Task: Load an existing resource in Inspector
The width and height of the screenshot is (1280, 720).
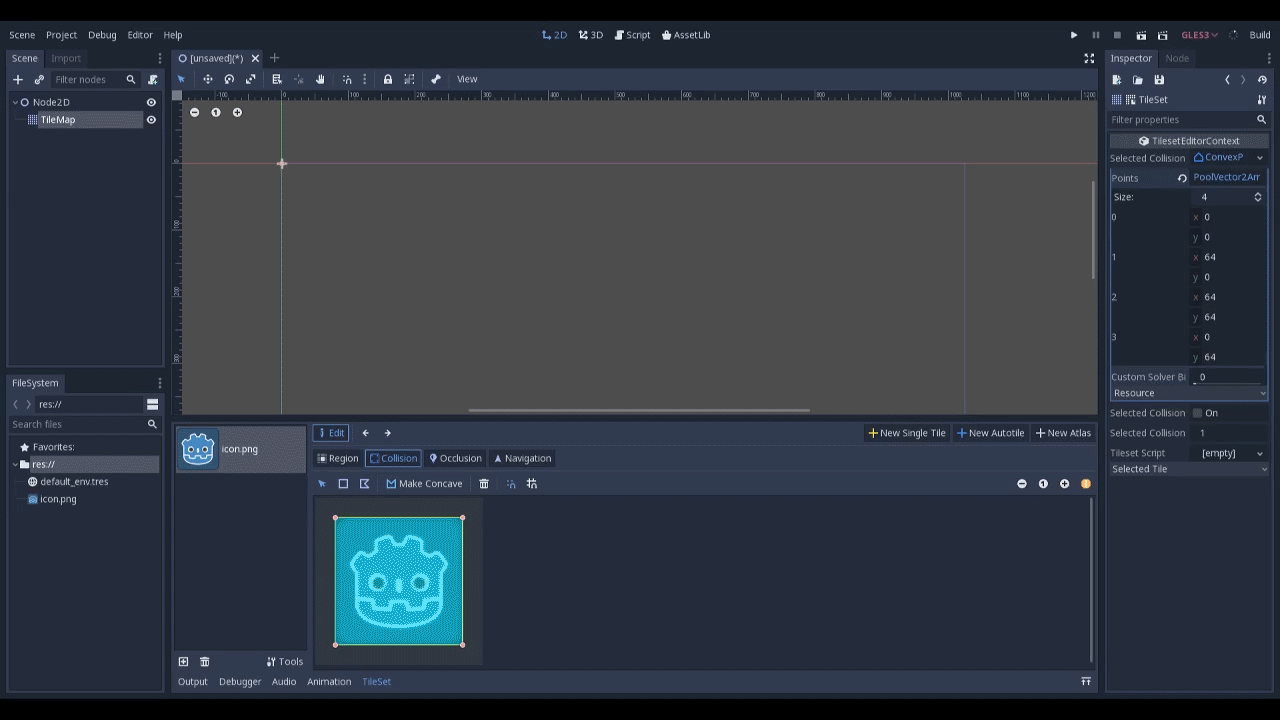Action: [1138, 80]
